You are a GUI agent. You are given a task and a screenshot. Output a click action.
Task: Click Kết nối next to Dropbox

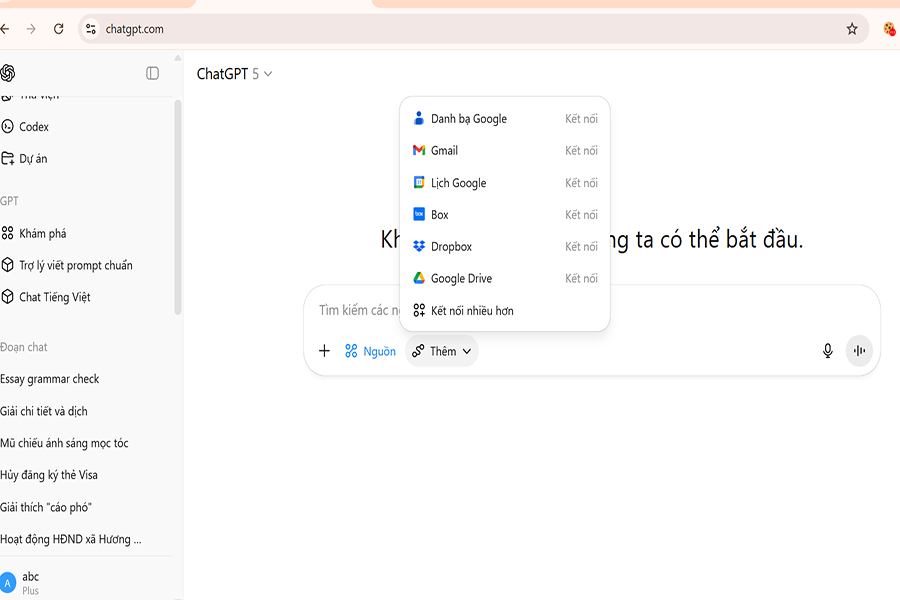point(581,246)
